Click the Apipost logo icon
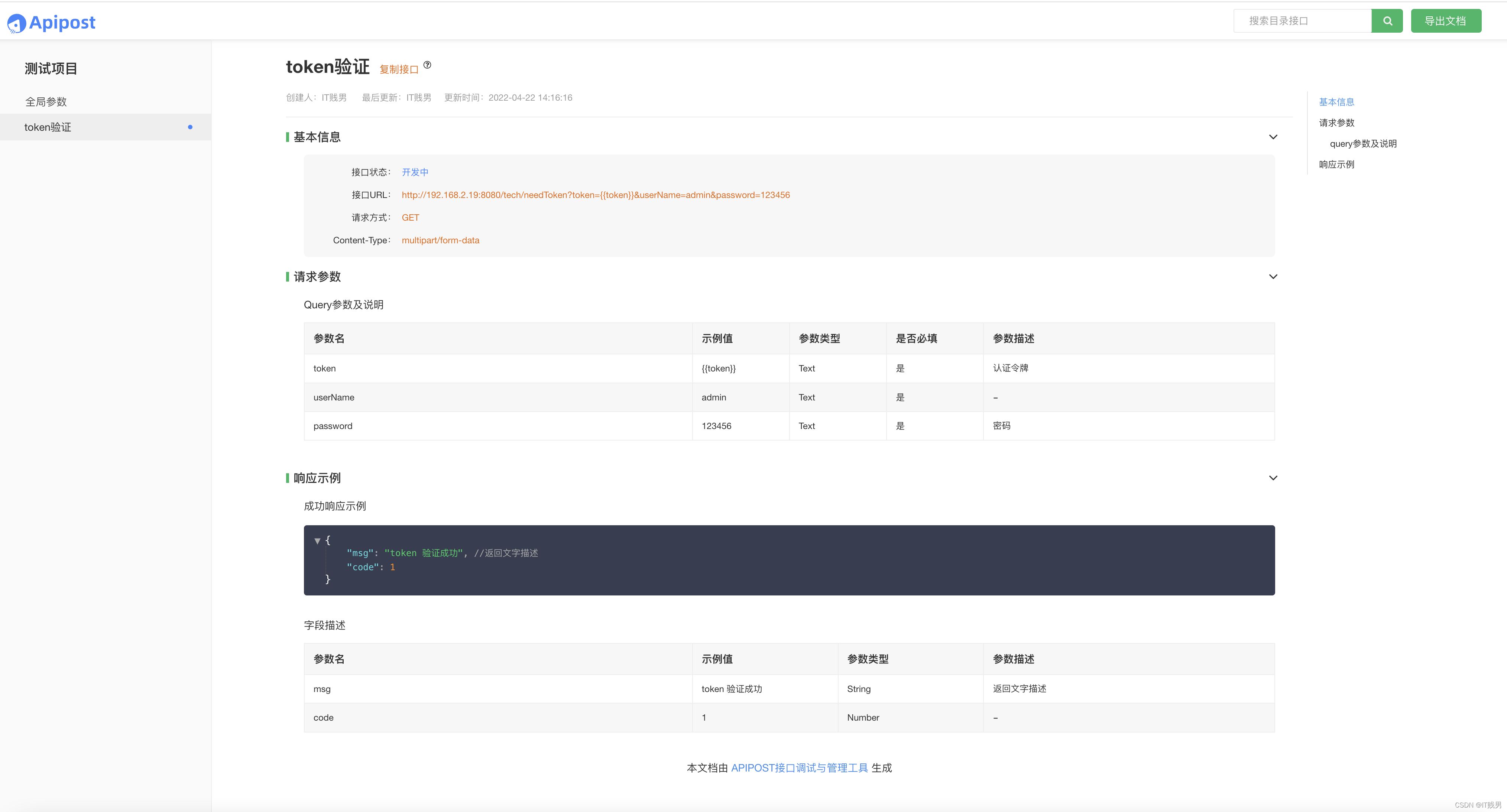 pos(16,23)
